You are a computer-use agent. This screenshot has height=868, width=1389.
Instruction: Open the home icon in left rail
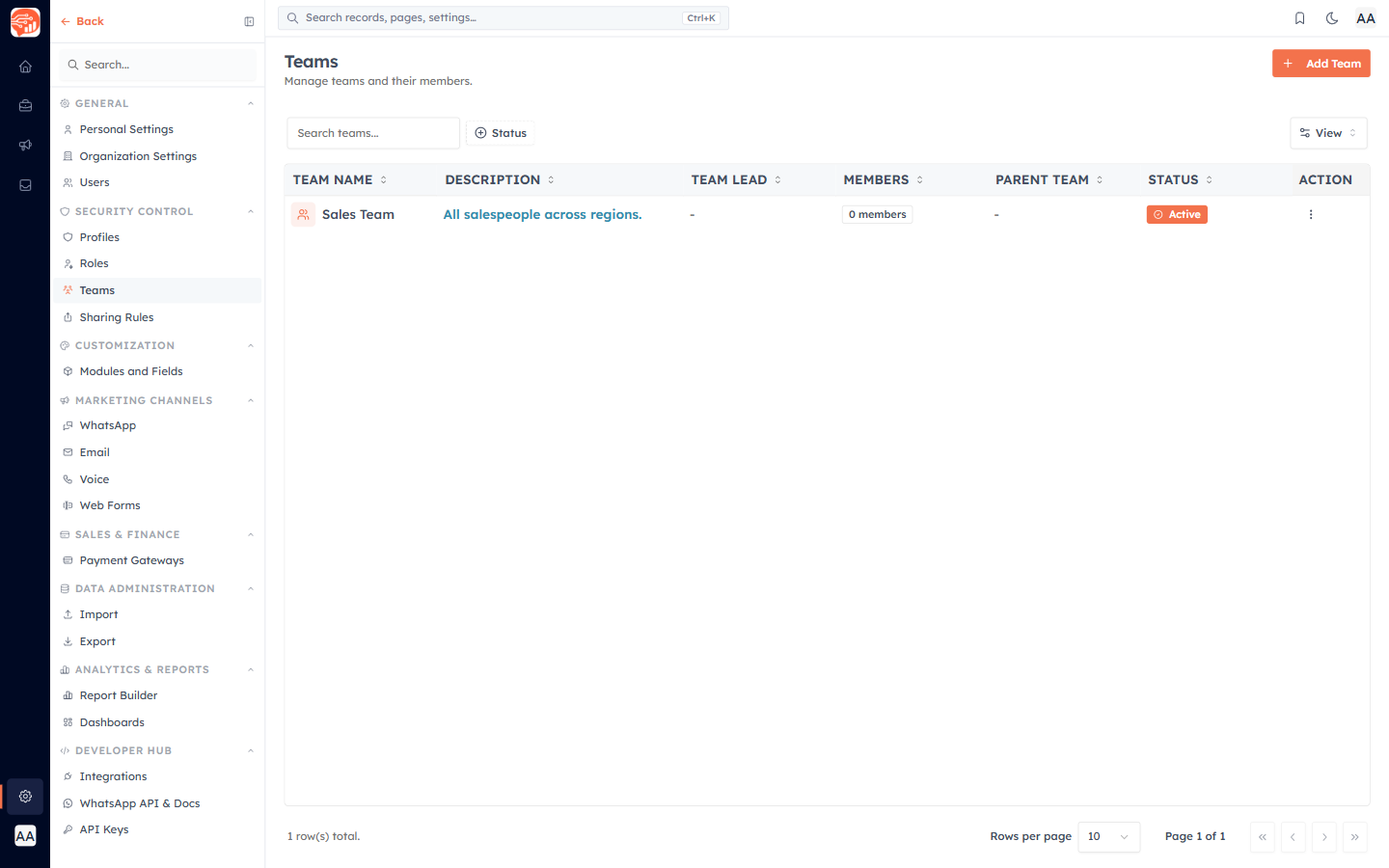(x=25, y=67)
